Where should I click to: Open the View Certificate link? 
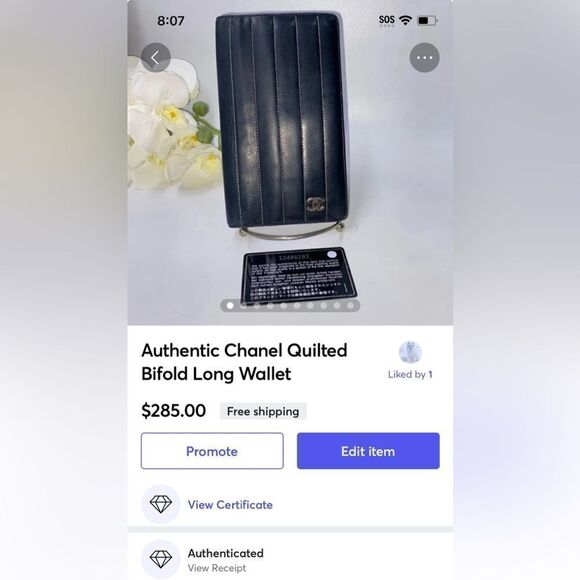(x=230, y=505)
